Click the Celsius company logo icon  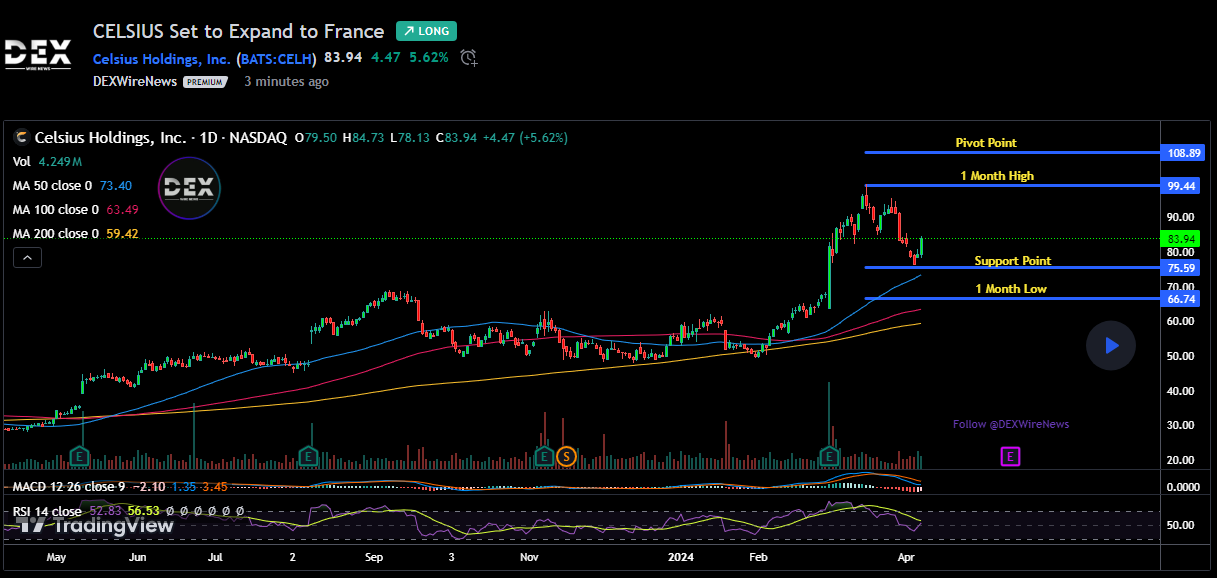(x=21, y=138)
